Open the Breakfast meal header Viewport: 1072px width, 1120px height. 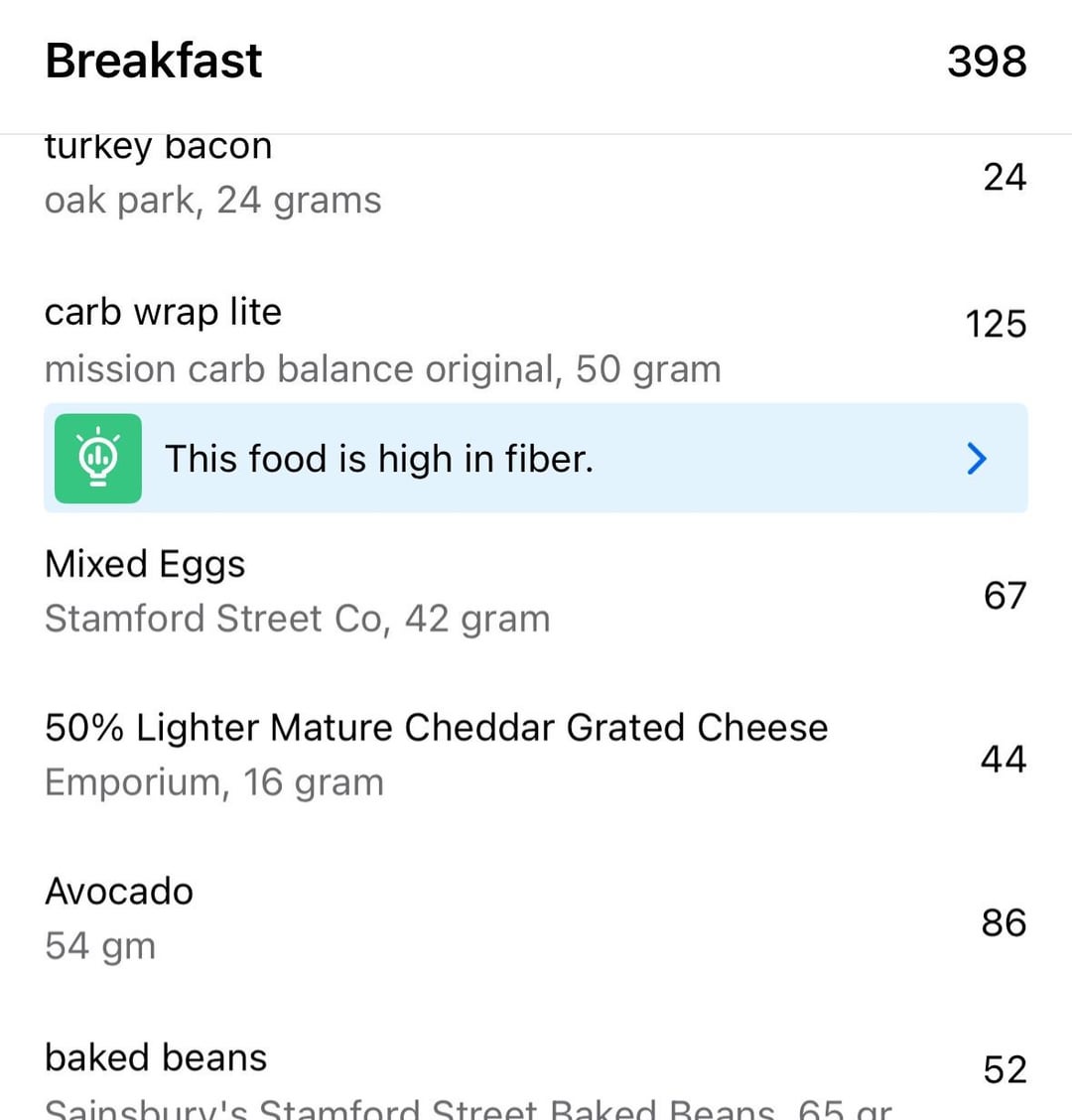point(154,62)
